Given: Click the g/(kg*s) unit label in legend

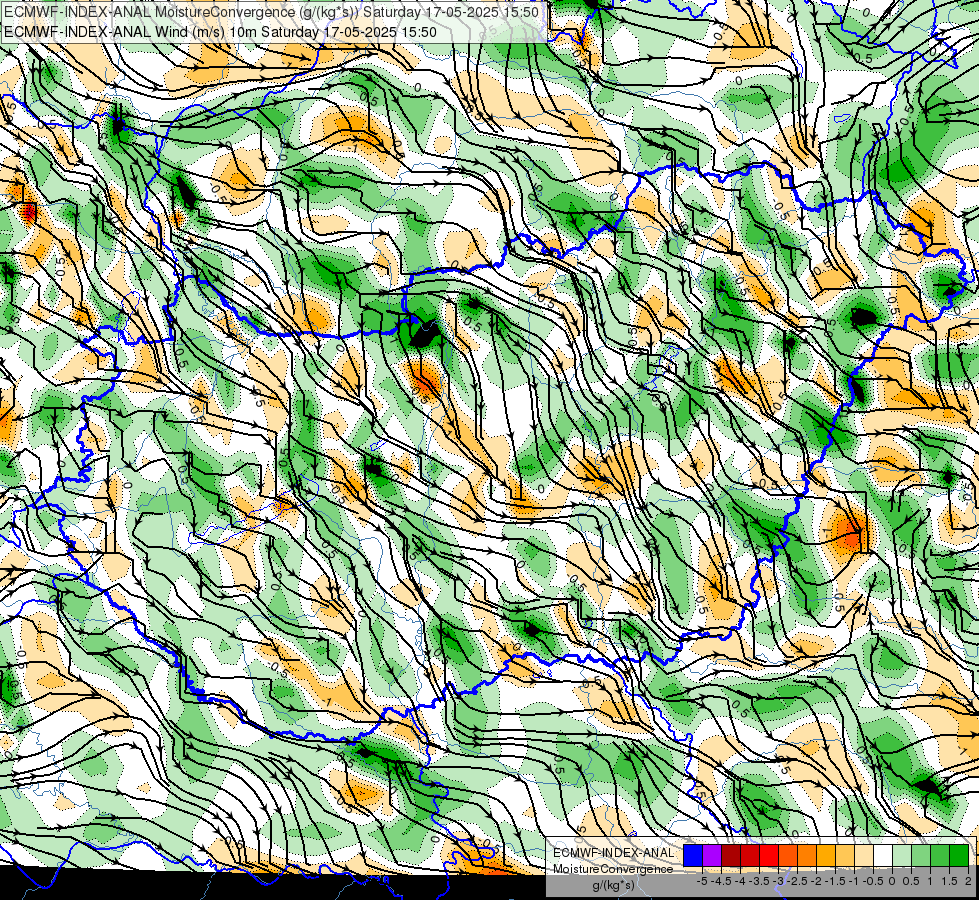Looking at the screenshot, I should pos(614,886).
